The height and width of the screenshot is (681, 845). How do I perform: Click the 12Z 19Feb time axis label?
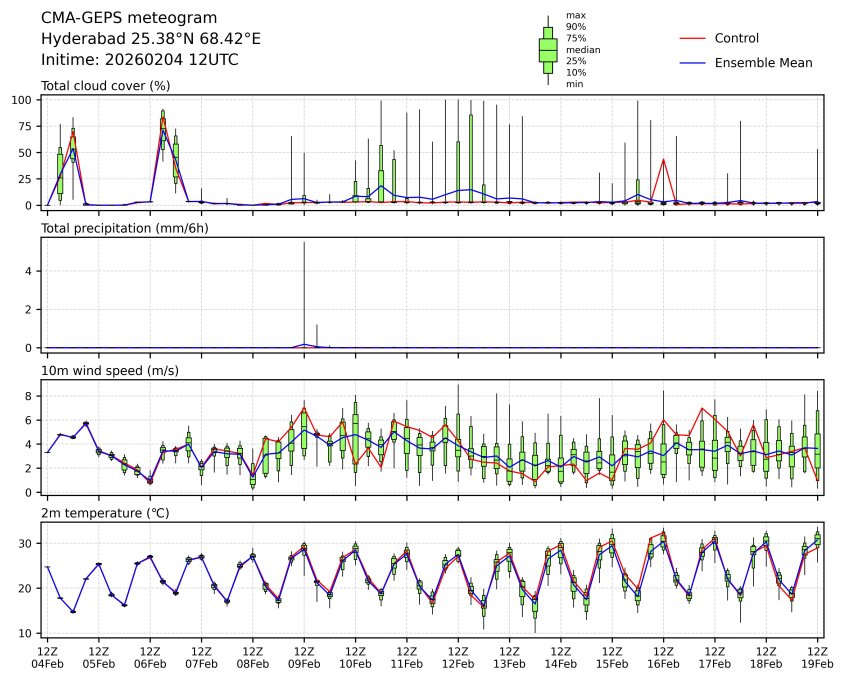(x=817, y=656)
